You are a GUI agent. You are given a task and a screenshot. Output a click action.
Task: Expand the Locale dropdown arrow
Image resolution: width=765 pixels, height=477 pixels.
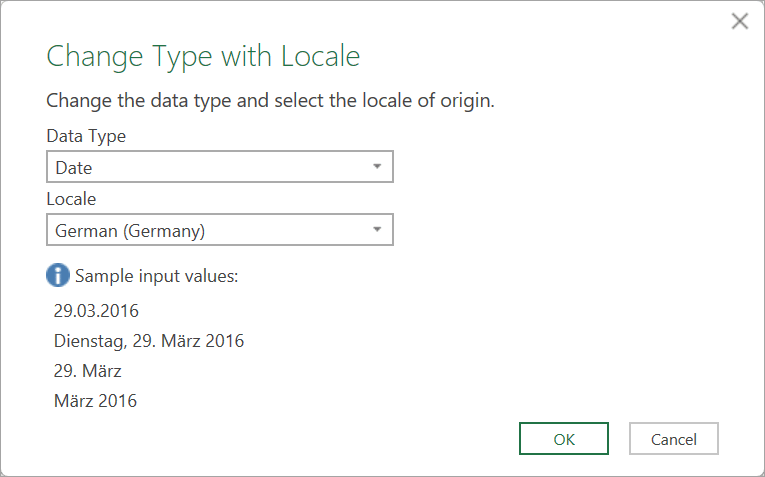point(377,230)
